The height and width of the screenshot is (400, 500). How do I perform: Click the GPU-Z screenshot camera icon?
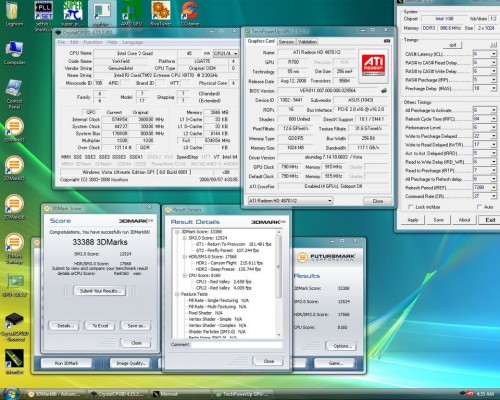[387, 41]
